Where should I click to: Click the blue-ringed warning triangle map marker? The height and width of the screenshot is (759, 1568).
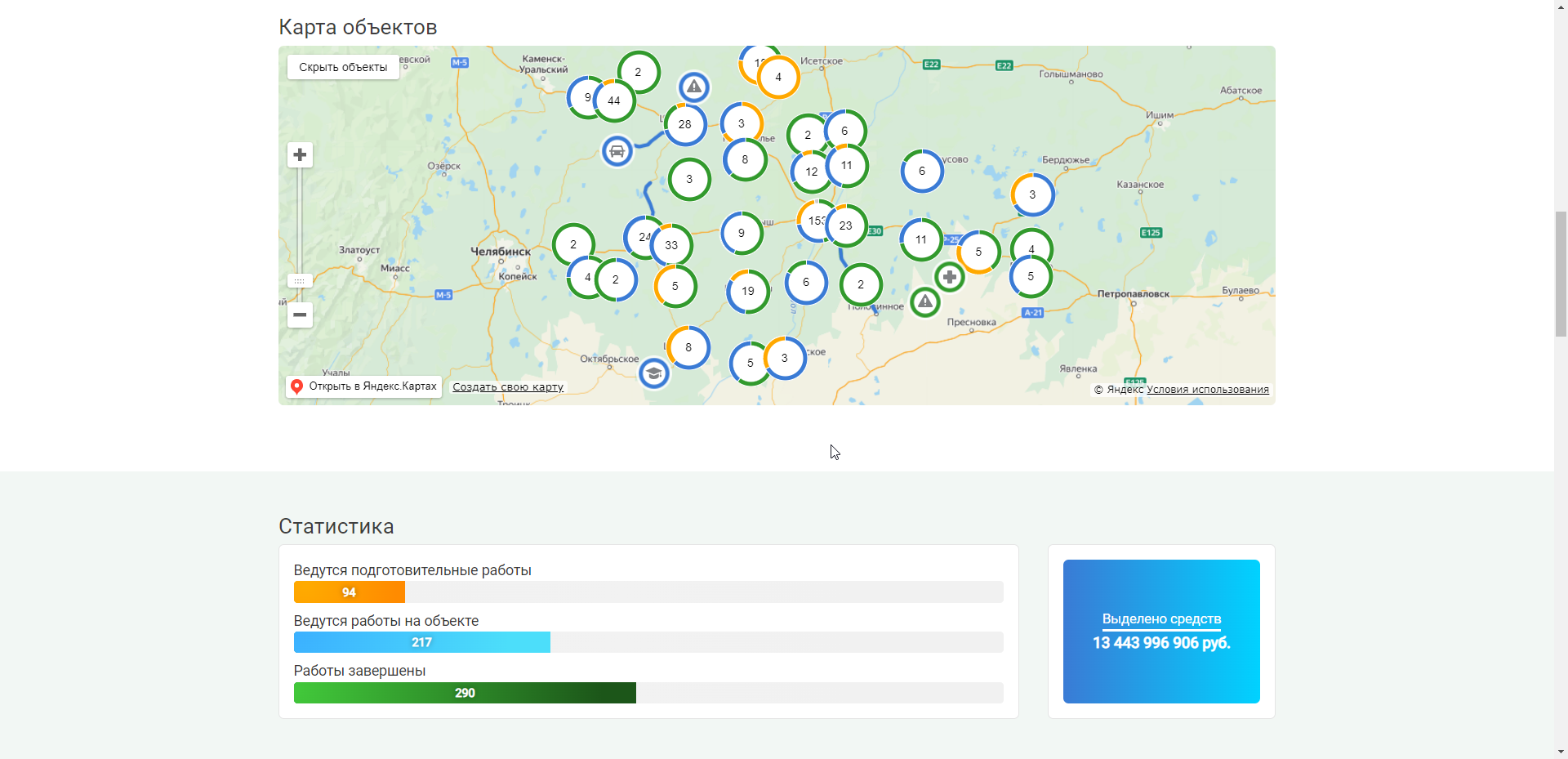point(694,87)
